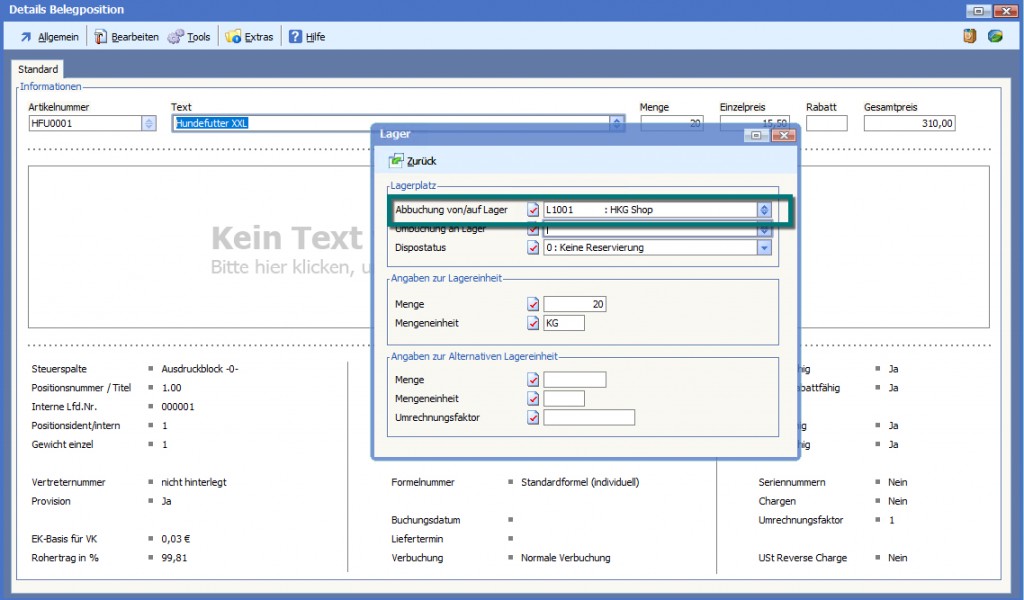The height and width of the screenshot is (600, 1024).
Task: Click the Mengeneinheit field containing KG
Action: (x=564, y=323)
